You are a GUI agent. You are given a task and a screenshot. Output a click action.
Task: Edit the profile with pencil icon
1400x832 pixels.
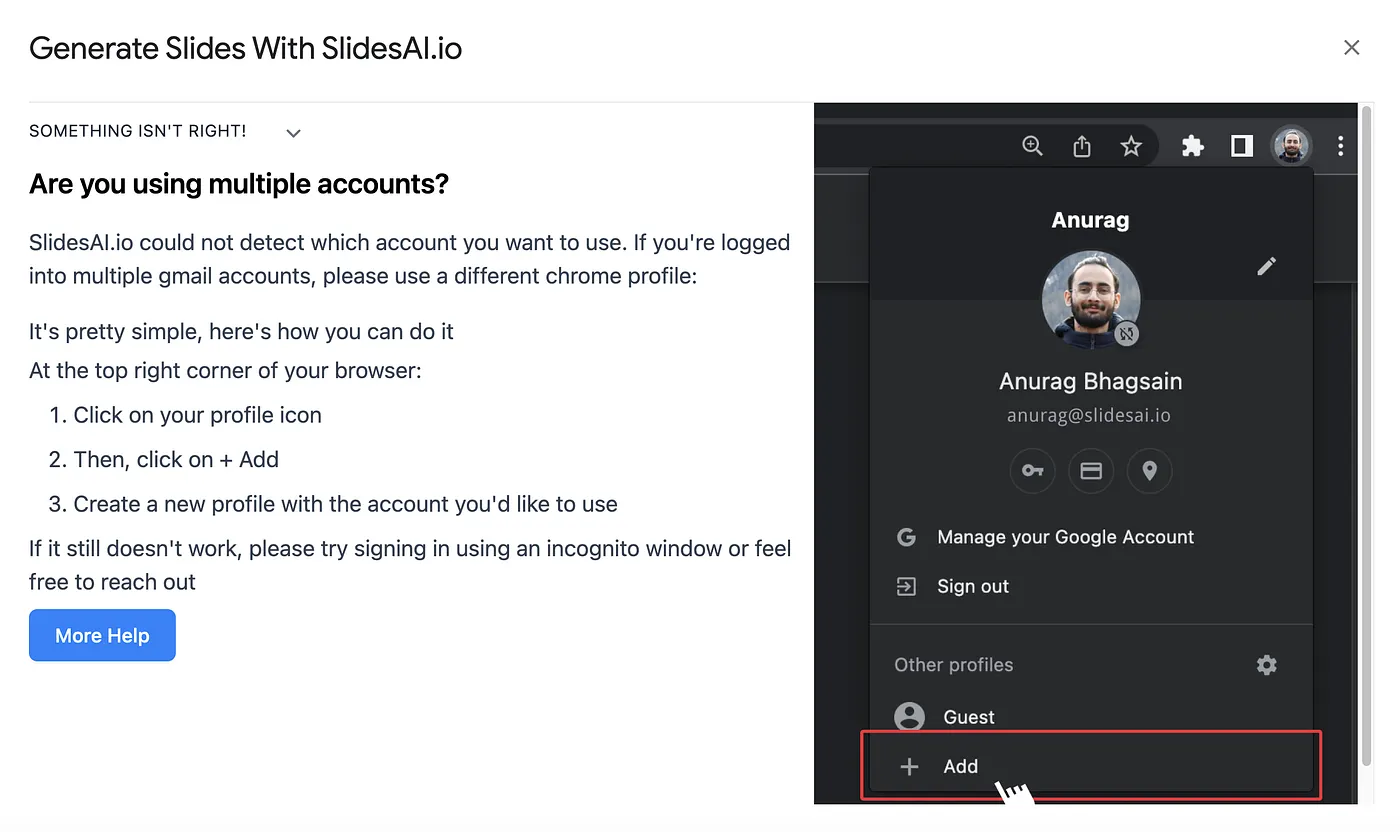pos(1267,266)
